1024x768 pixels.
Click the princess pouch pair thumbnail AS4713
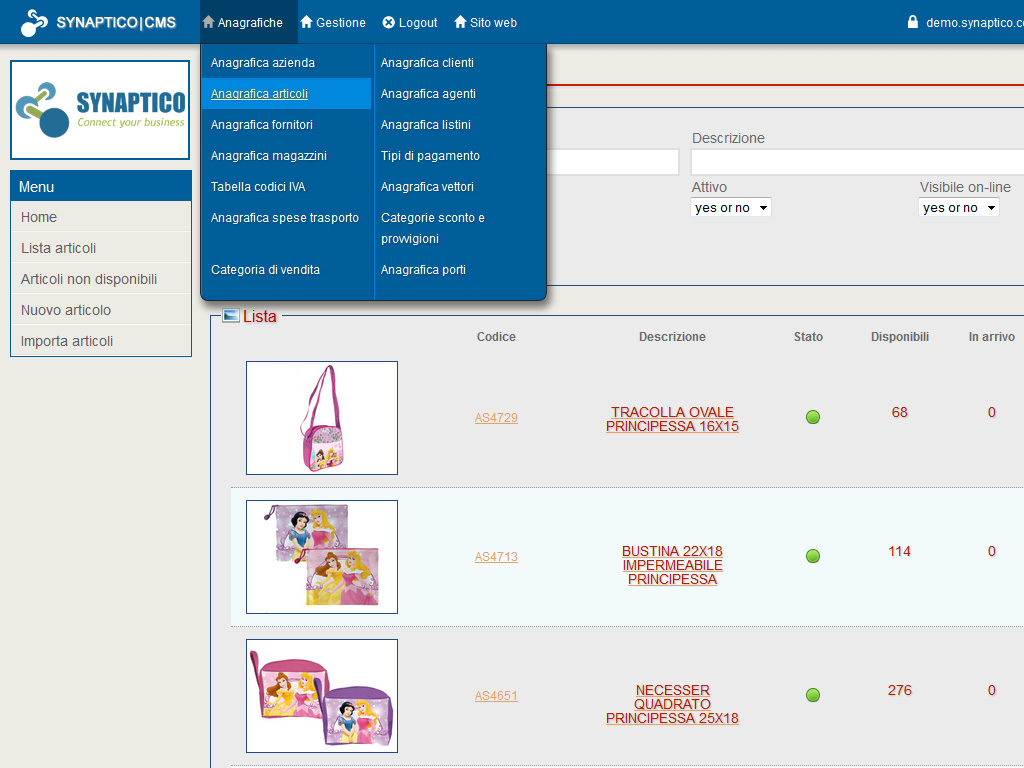(x=322, y=557)
